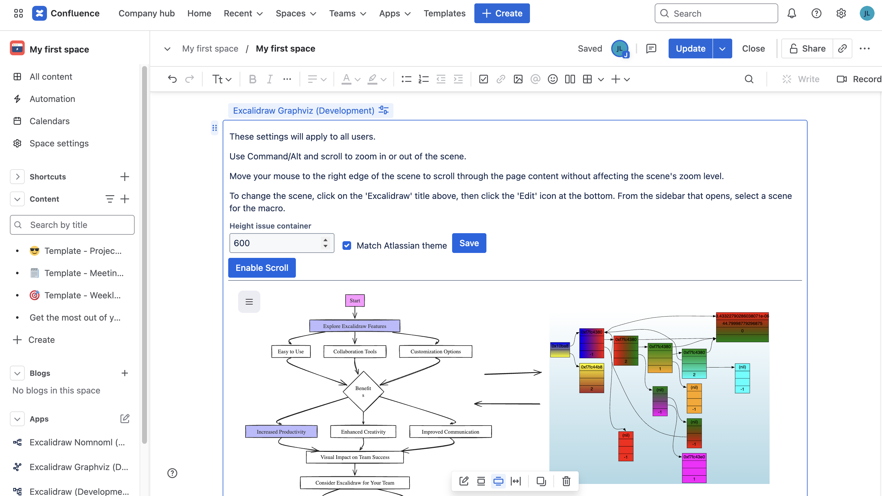Collapse the Content section
Image resolution: width=882 pixels, height=496 pixels.
click(x=17, y=199)
